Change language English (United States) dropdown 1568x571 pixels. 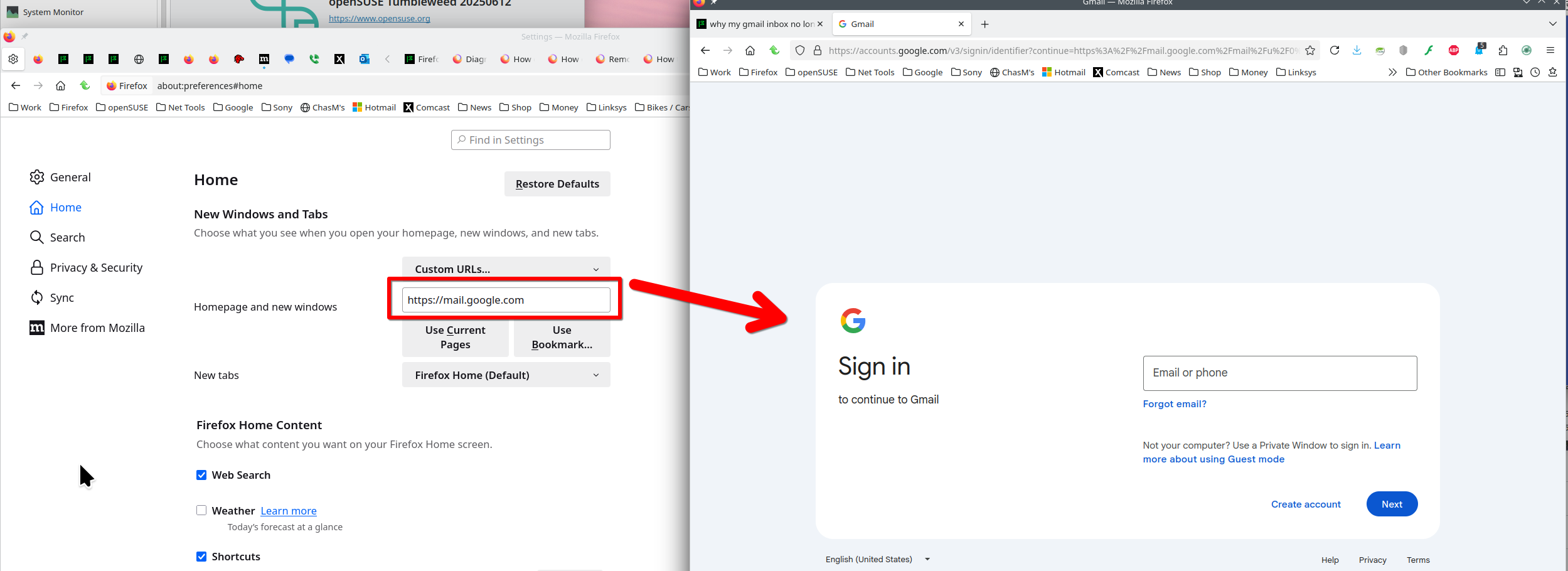pyautogui.click(x=877, y=559)
